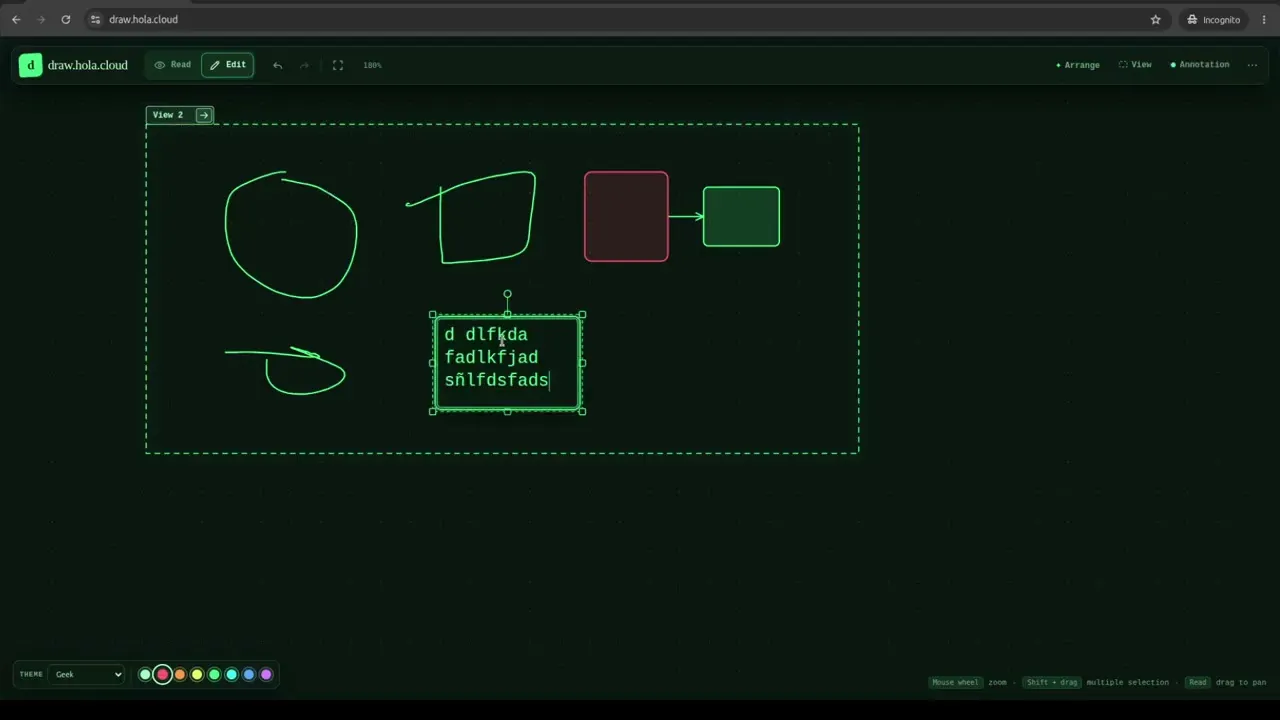Go back in browser history
This screenshot has height=720, width=1280.
point(16,19)
